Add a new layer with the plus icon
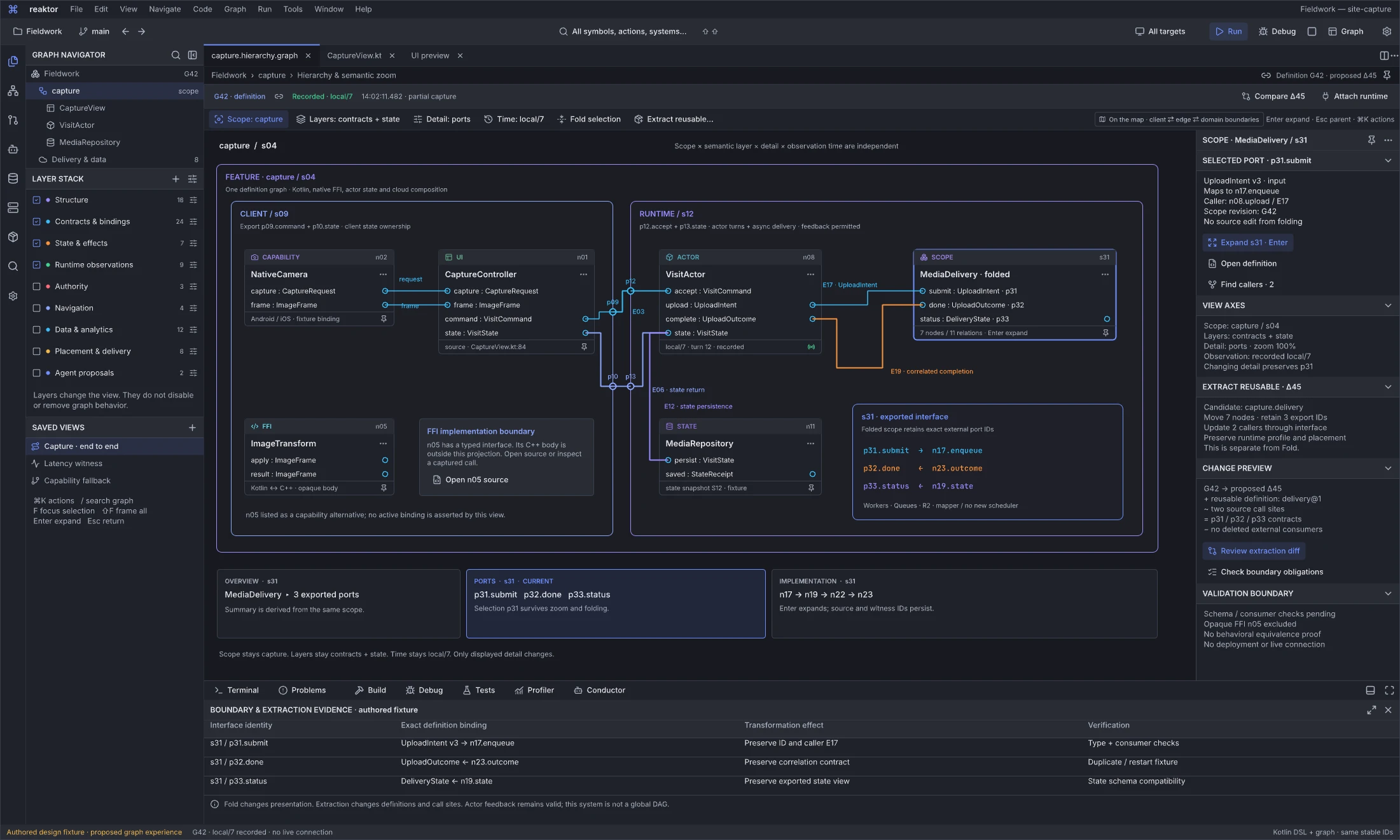 point(176,179)
